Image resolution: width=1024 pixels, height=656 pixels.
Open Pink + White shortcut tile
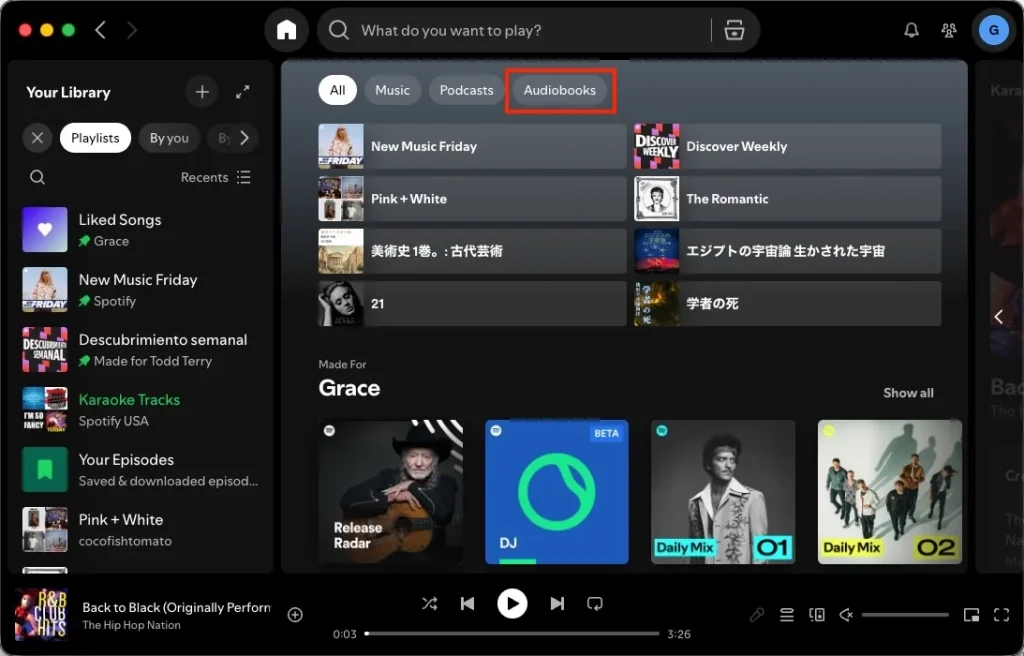(472, 199)
